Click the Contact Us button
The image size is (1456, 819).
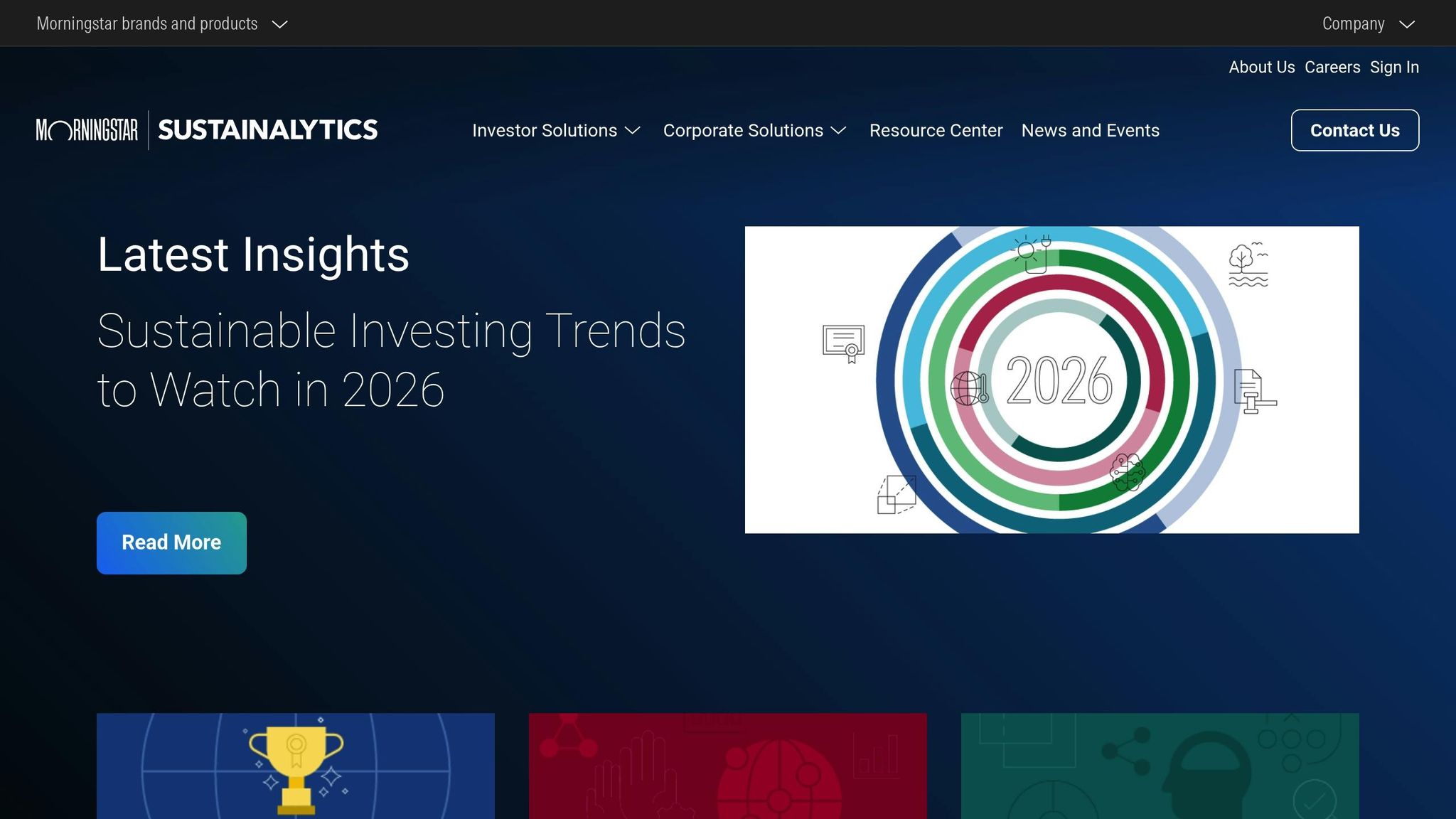[1354, 130]
